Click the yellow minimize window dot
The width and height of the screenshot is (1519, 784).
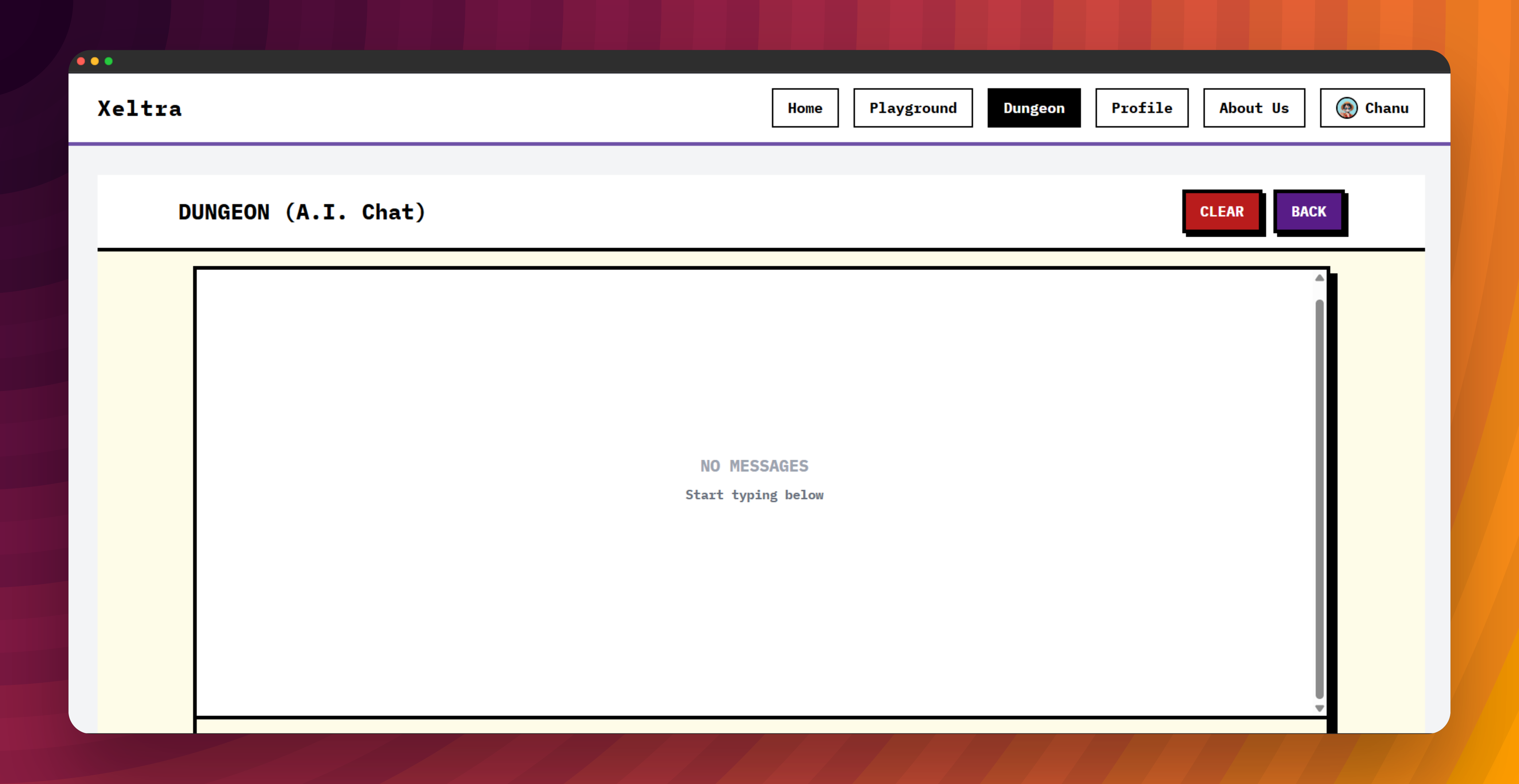pyautogui.click(x=94, y=61)
